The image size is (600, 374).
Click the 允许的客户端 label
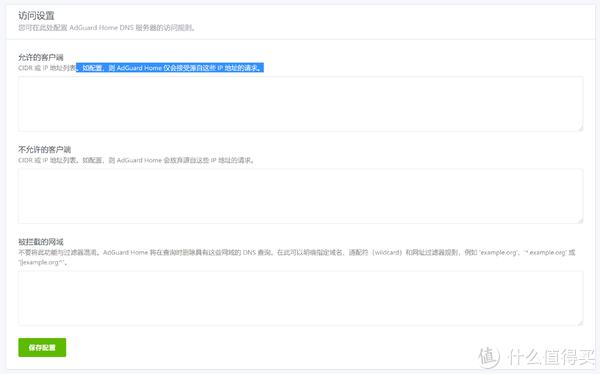coord(41,57)
